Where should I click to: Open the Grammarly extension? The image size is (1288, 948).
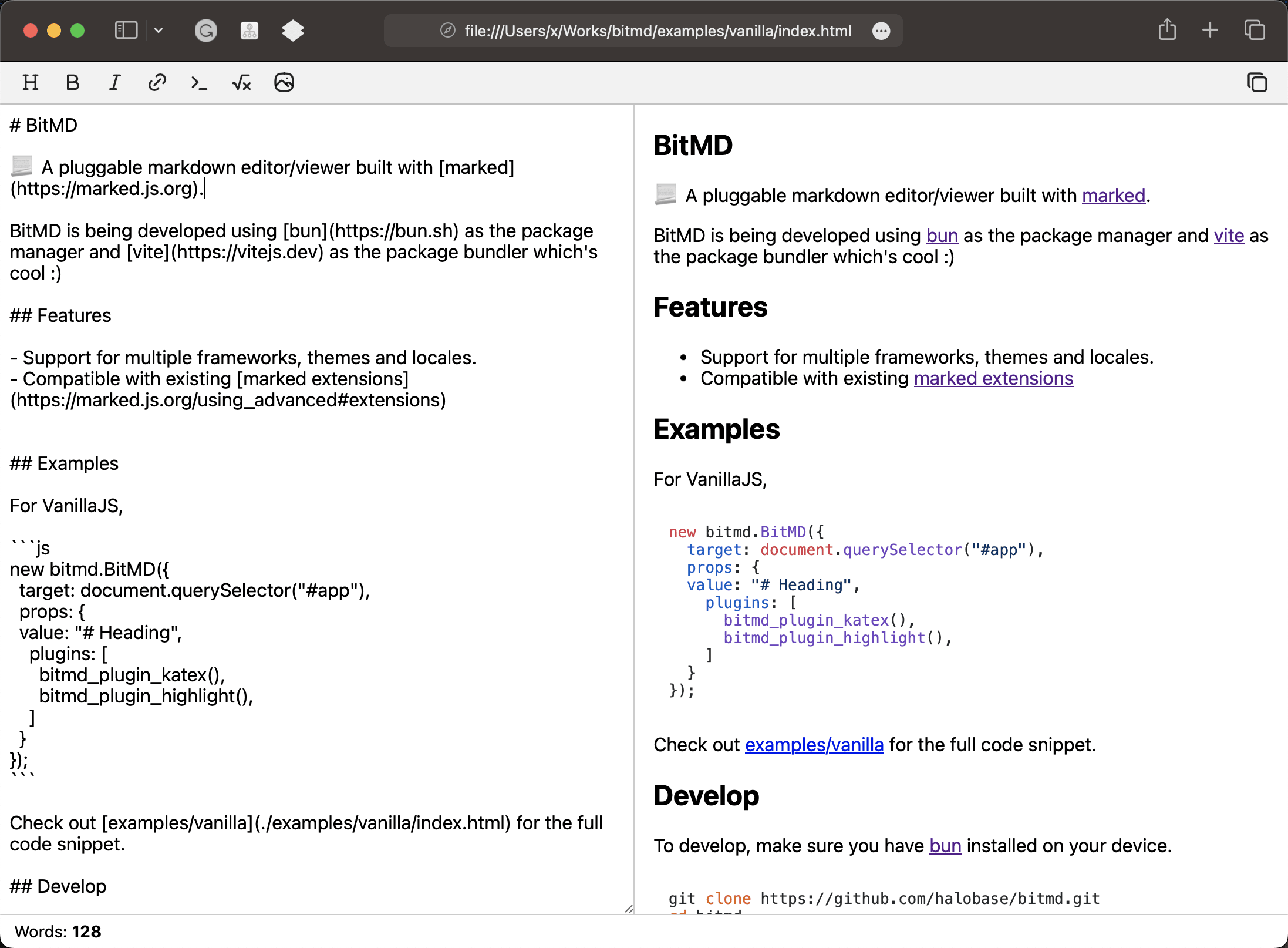[206, 31]
